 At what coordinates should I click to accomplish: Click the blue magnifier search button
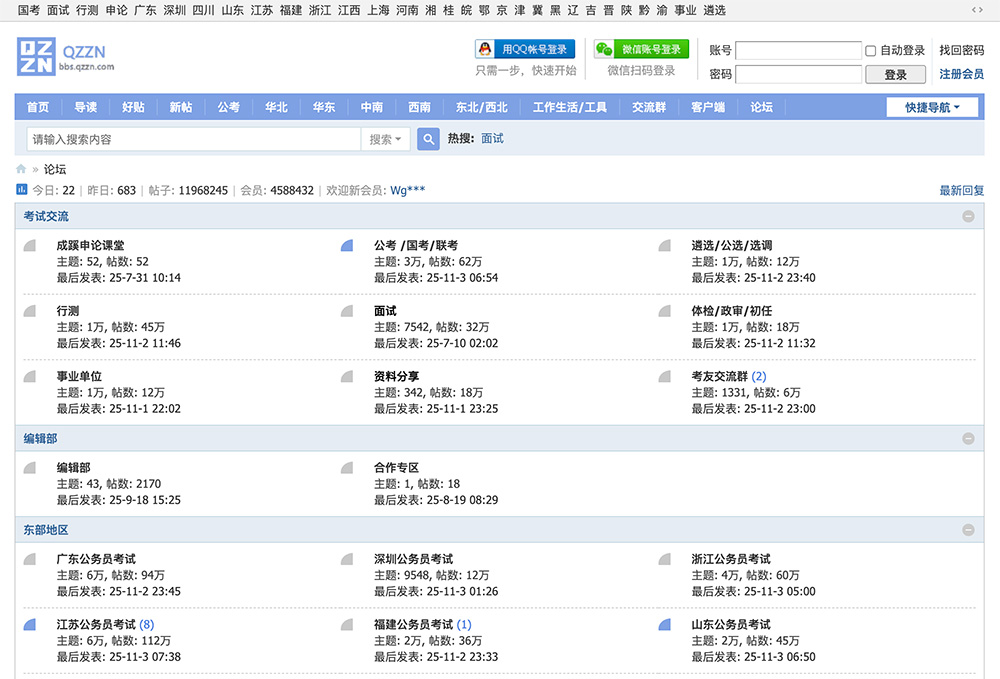[428, 139]
